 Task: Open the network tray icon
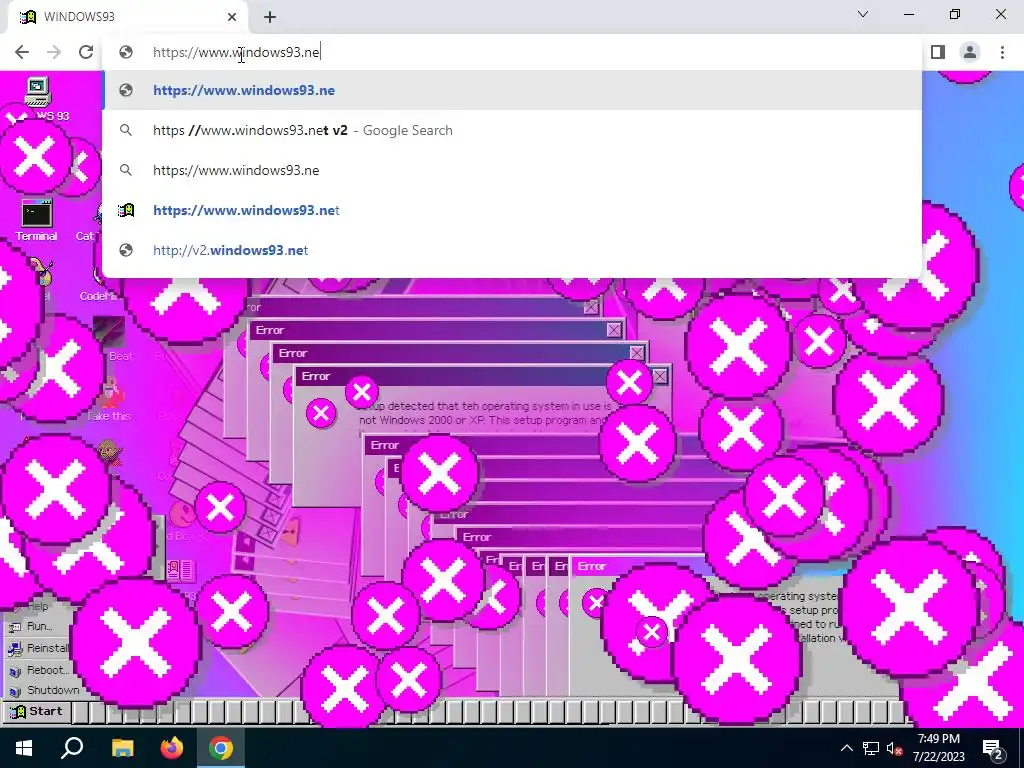(871, 748)
